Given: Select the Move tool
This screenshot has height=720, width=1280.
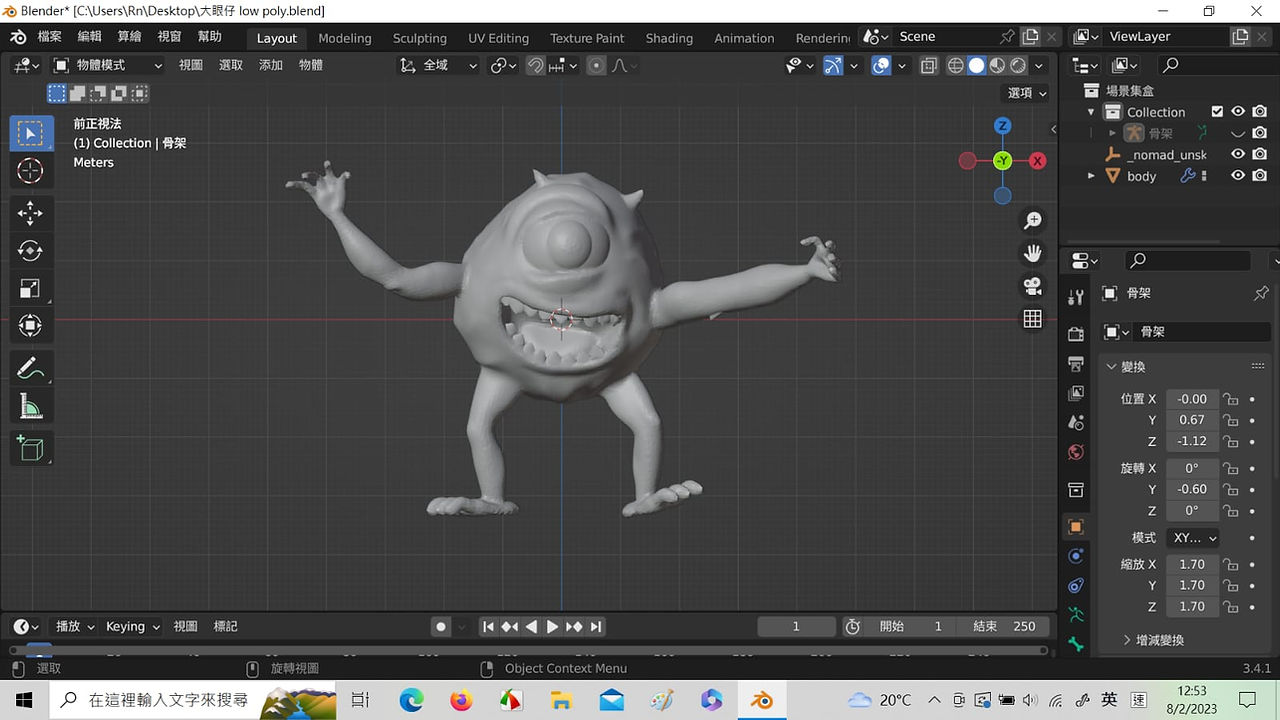Looking at the screenshot, I should pyautogui.click(x=31, y=212).
